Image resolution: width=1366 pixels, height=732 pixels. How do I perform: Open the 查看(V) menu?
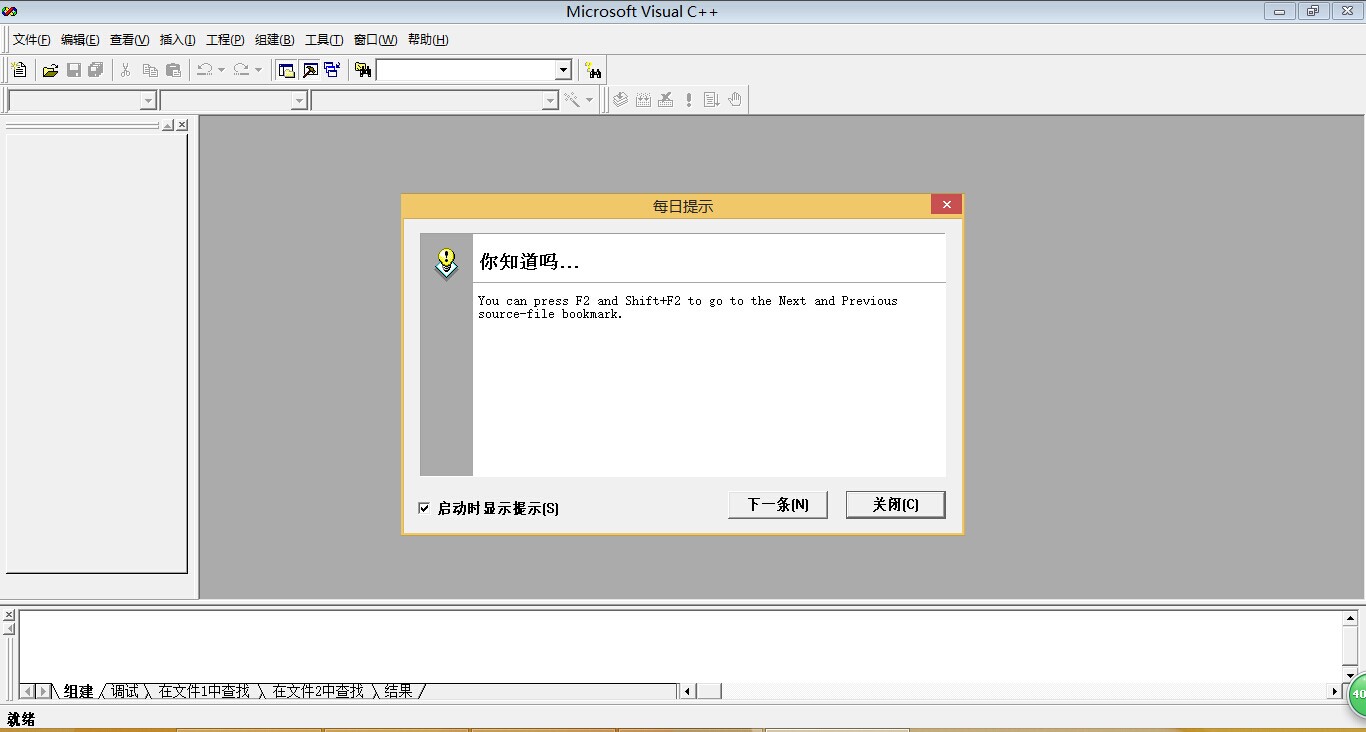pos(129,40)
